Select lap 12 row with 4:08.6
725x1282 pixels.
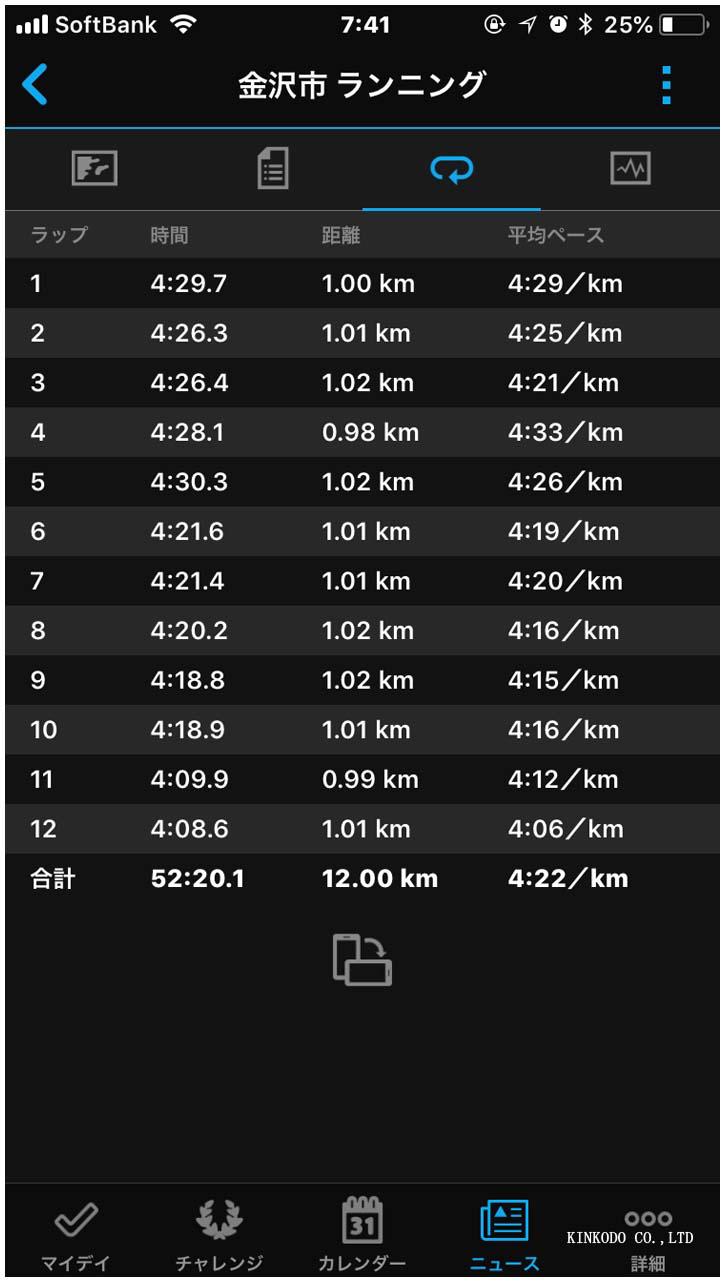pyautogui.click(x=362, y=829)
